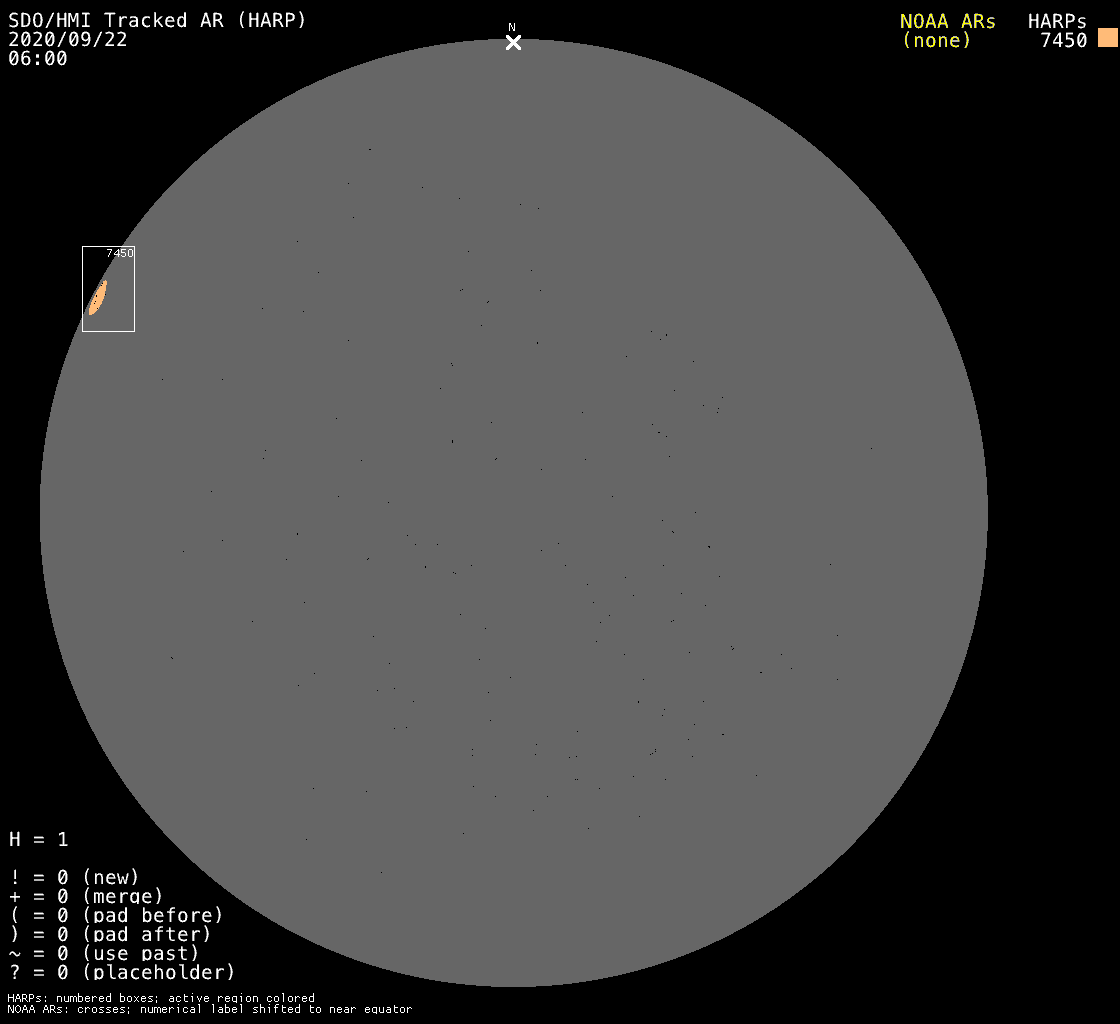Click the HARPs legend heading

1057,21
